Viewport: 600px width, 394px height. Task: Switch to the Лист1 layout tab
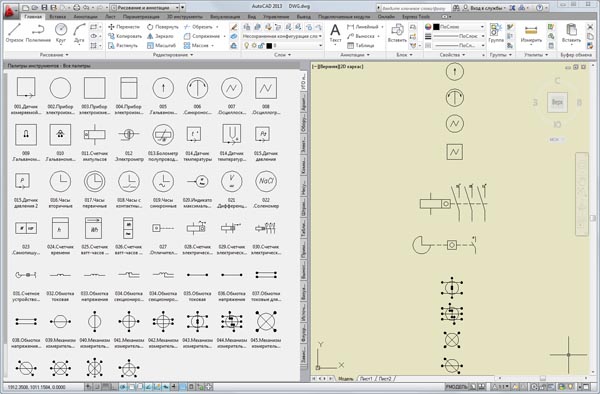pos(366,379)
